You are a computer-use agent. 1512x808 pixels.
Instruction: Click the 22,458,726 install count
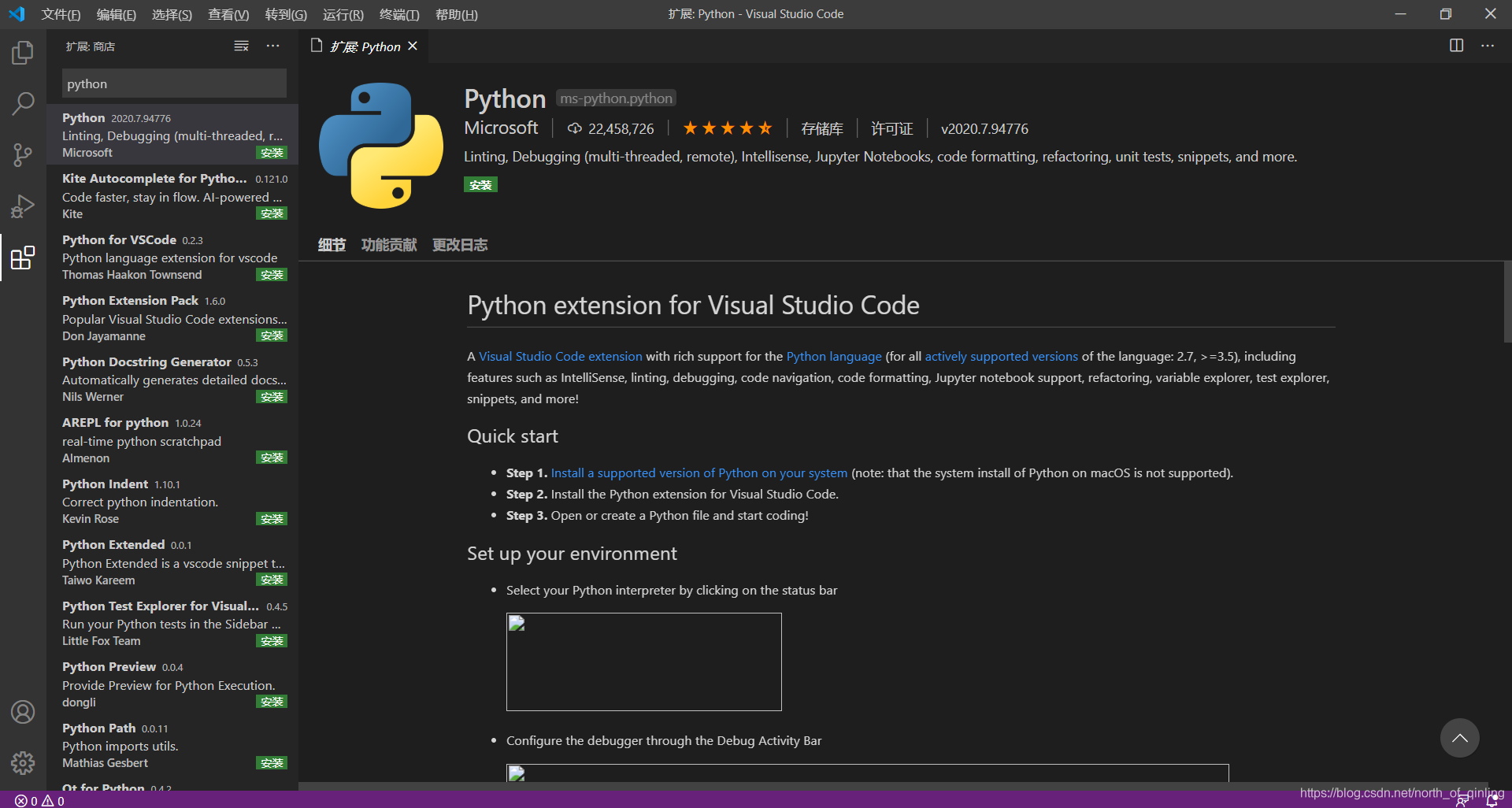[611, 128]
